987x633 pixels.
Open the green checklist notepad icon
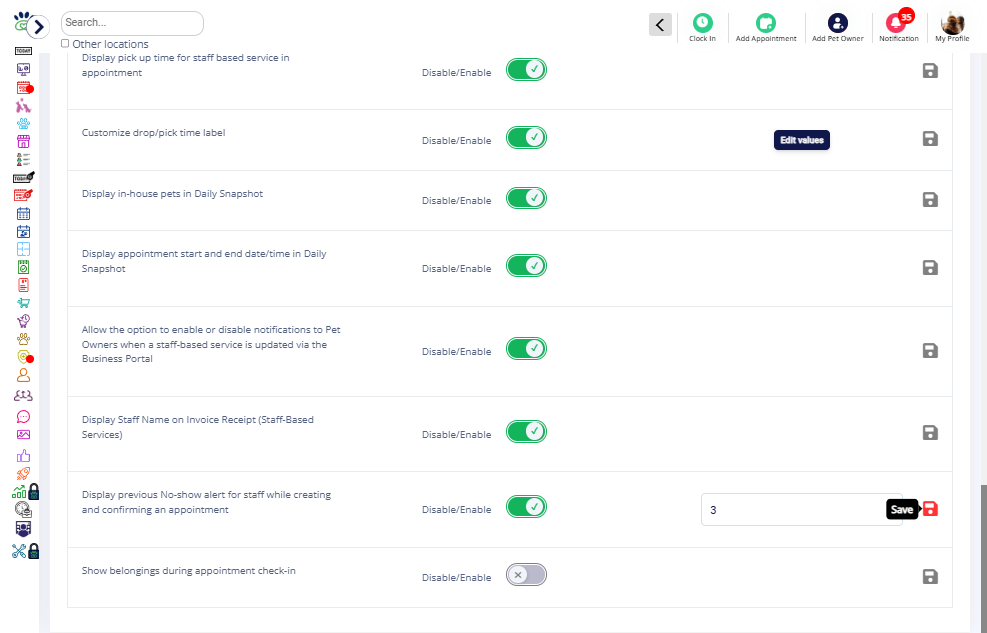point(23,267)
